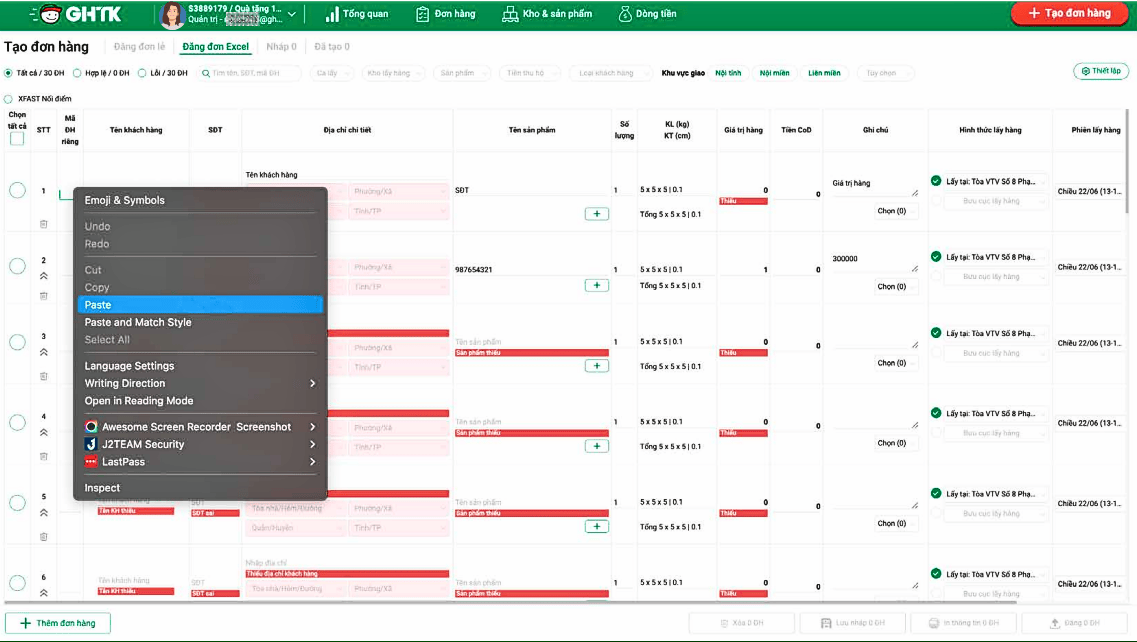Open Phiên lấy hàng dropdown in row 2
This screenshot has width=1137, height=642.
coord(1094,267)
